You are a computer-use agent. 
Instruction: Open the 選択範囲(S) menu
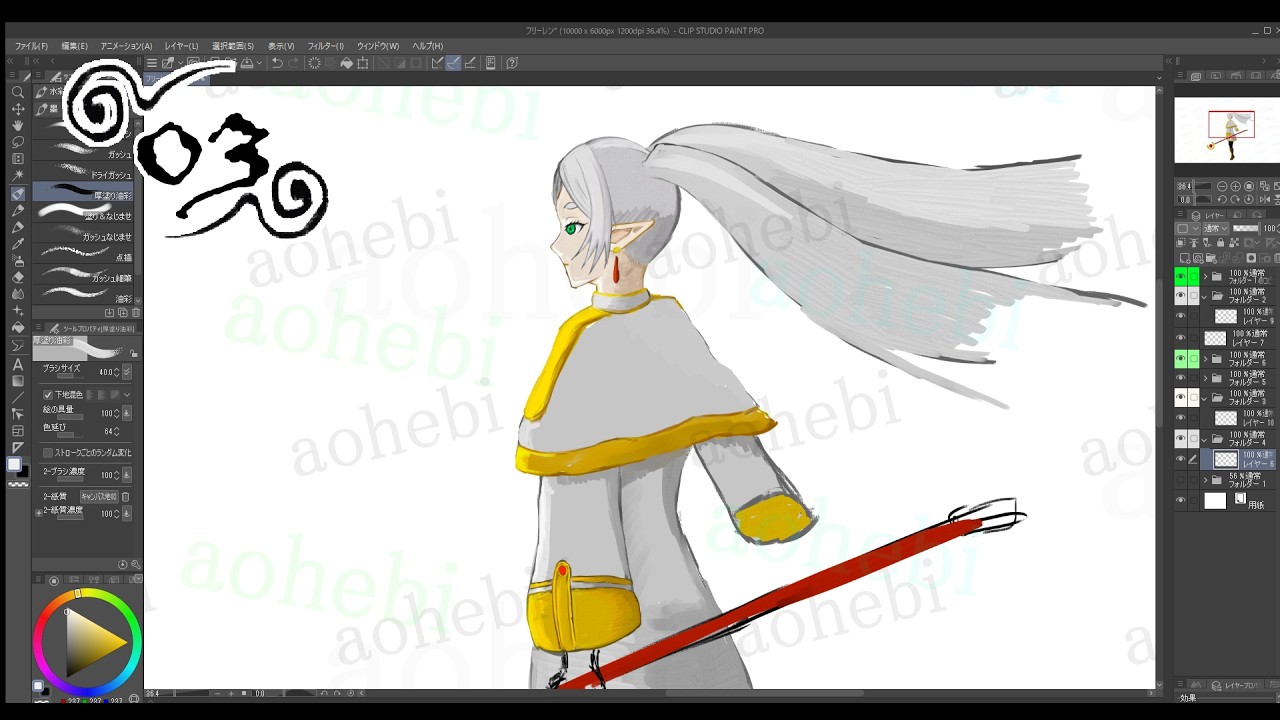(x=233, y=46)
